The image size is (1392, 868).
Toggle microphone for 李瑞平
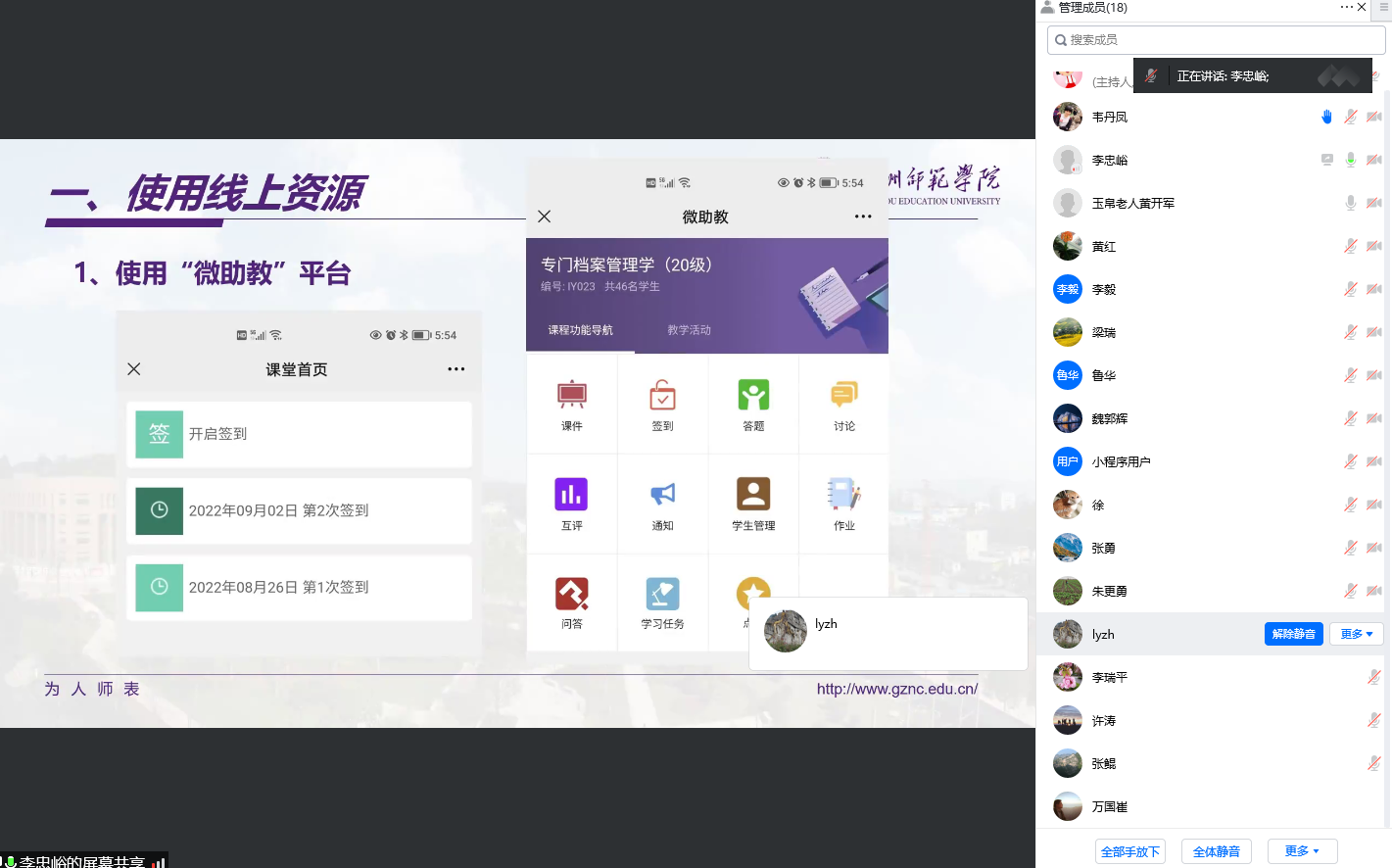click(1374, 677)
